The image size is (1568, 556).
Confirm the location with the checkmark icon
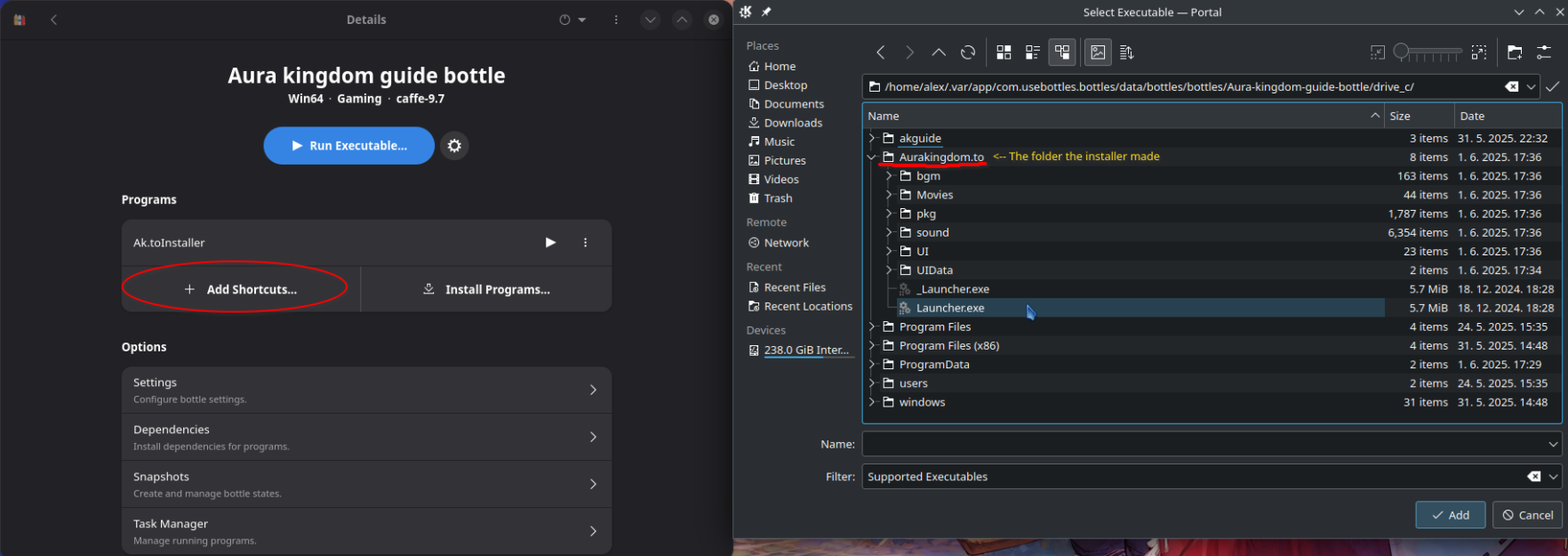[x=1552, y=86]
